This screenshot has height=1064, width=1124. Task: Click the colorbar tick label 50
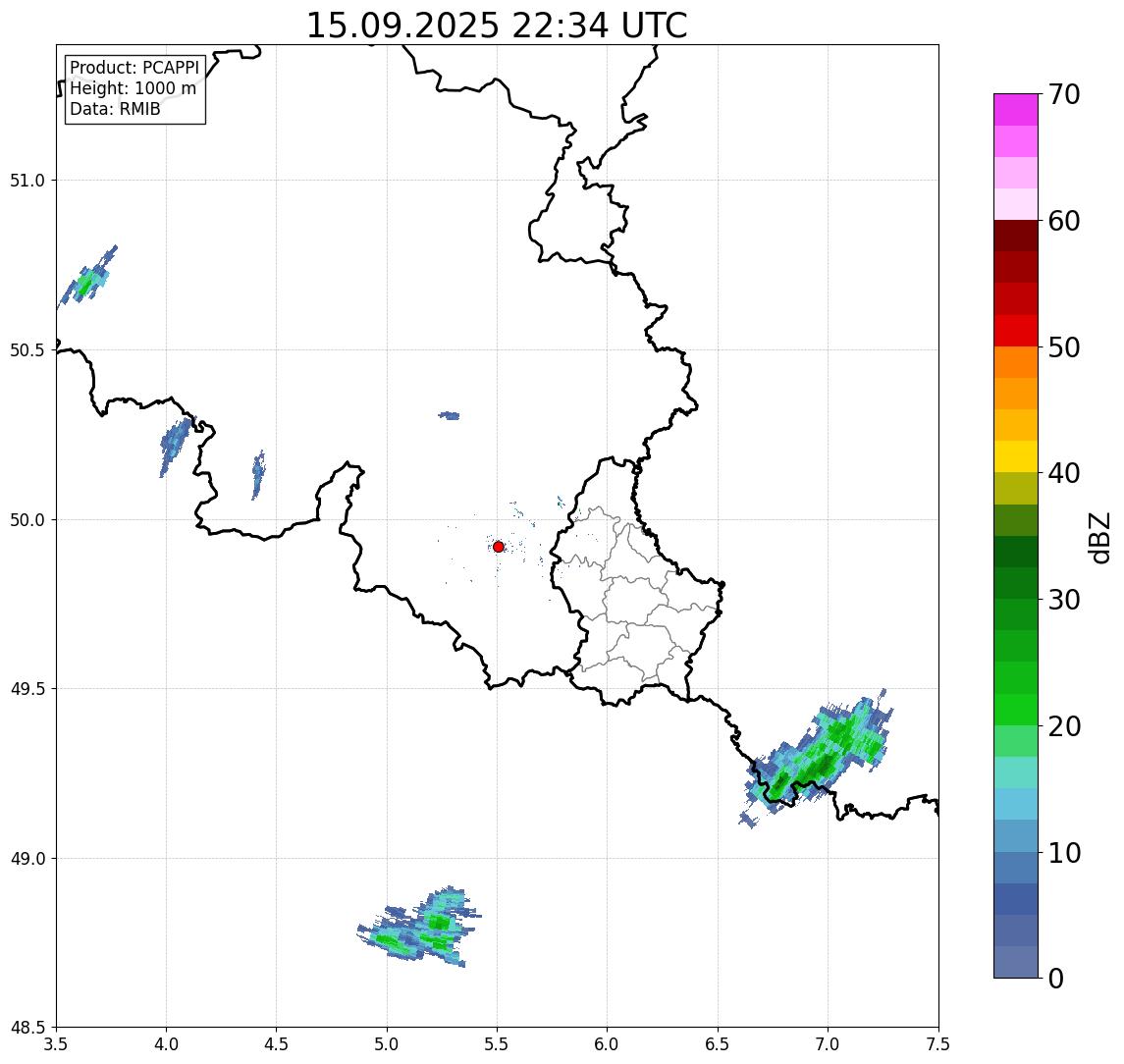[x=1064, y=347]
